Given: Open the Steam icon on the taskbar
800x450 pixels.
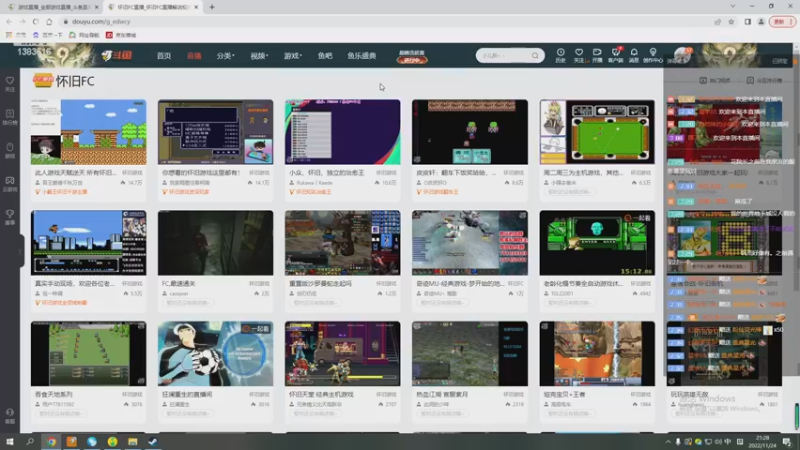Looking at the screenshot, I should [153, 442].
